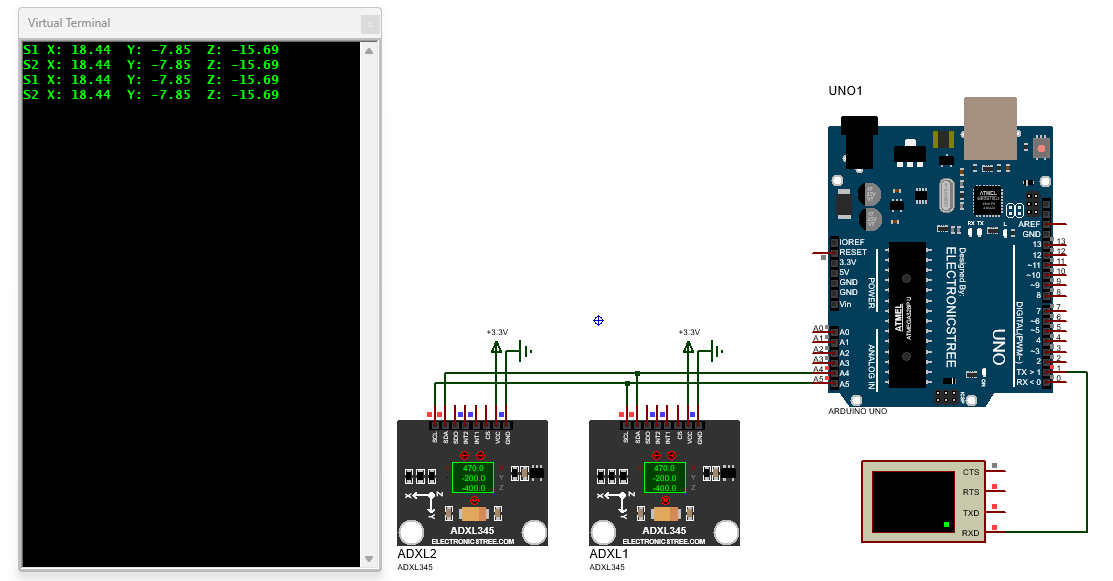Click the right red arrow on ADXL1
The height and width of the screenshot is (581, 1113).
(x=672, y=455)
